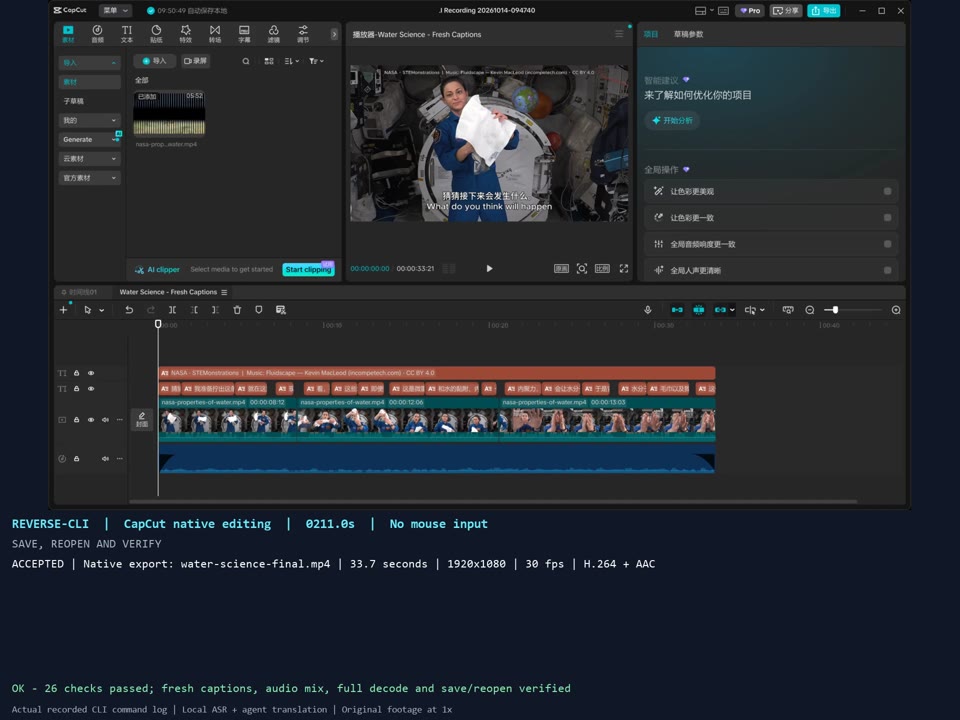
Task: Expand the 官方素材 sidebar section
Action: [89, 178]
